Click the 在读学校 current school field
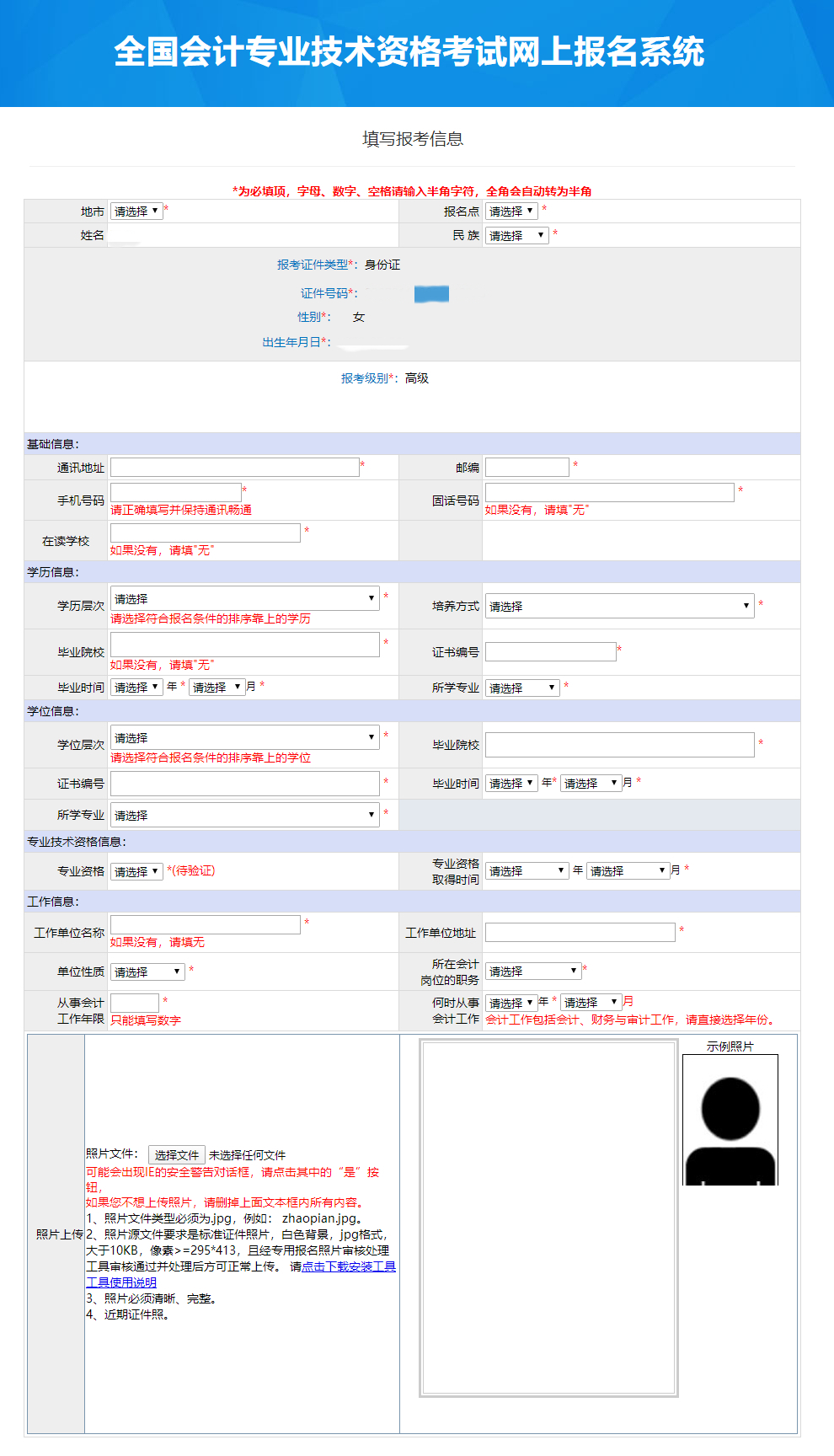Image resolution: width=834 pixels, height=1456 pixels. [x=205, y=533]
